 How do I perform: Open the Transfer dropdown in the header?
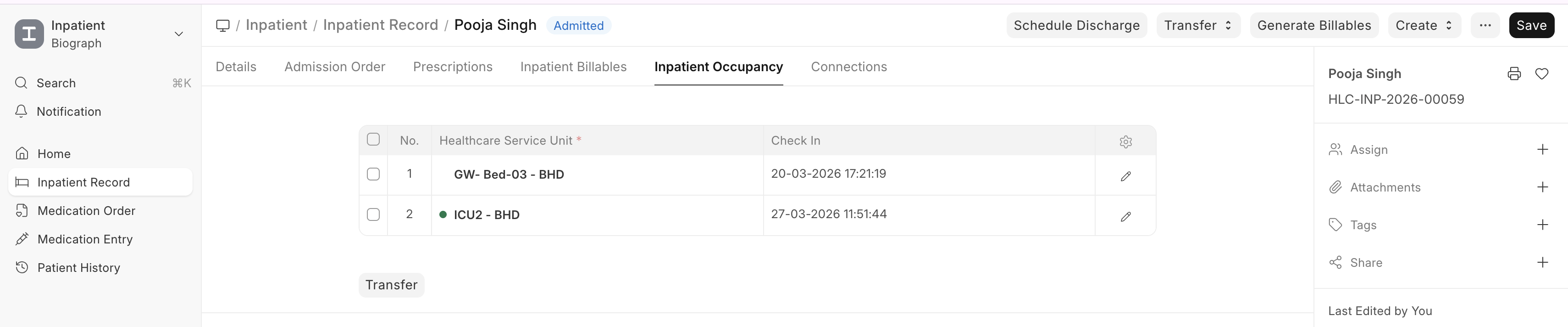(1197, 25)
